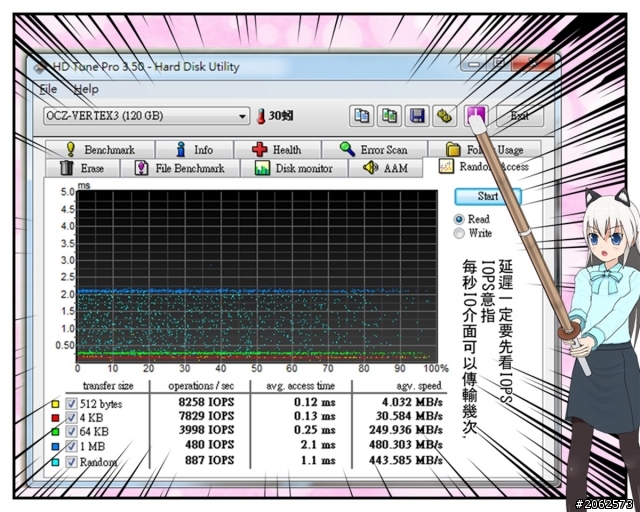
Task: Click the avg. access time column header
Action: coord(300,386)
